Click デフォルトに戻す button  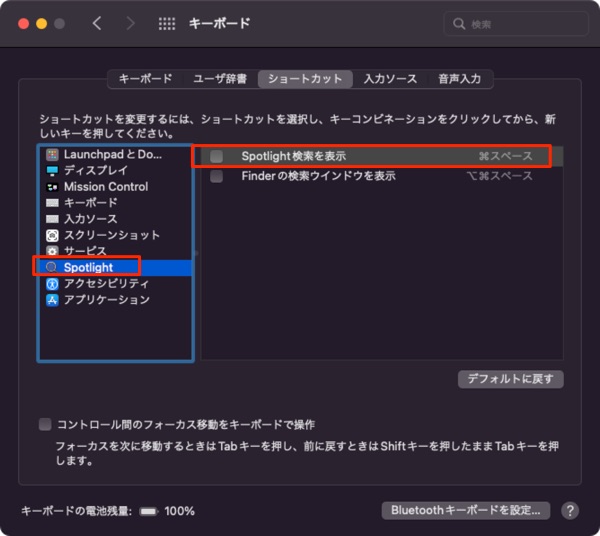tap(510, 379)
